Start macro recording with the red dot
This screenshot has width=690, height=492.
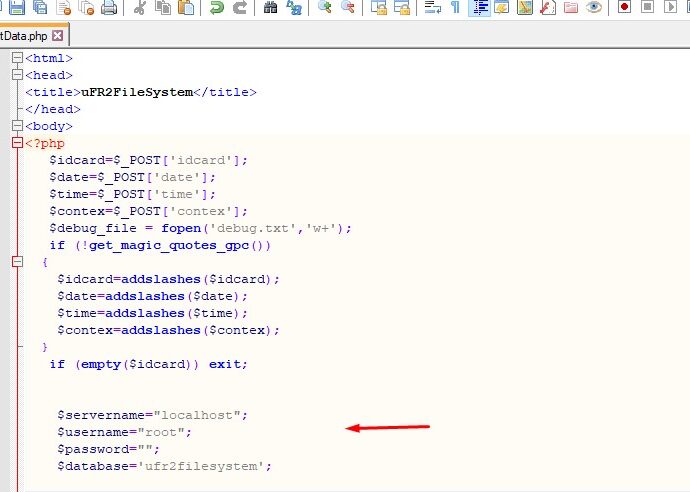(x=624, y=7)
